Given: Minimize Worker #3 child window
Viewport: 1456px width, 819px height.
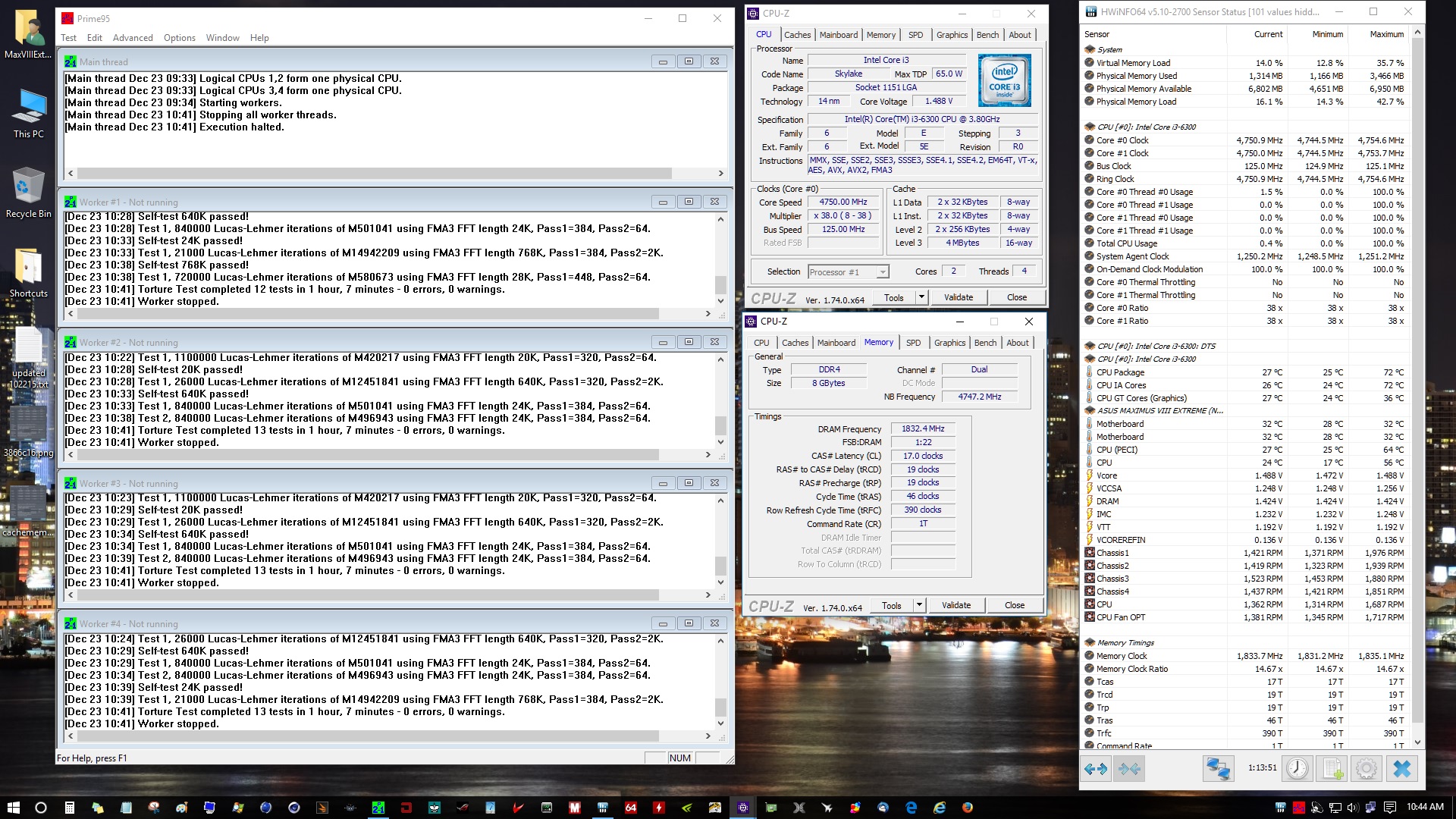Looking at the screenshot, I should click(663, 483).
